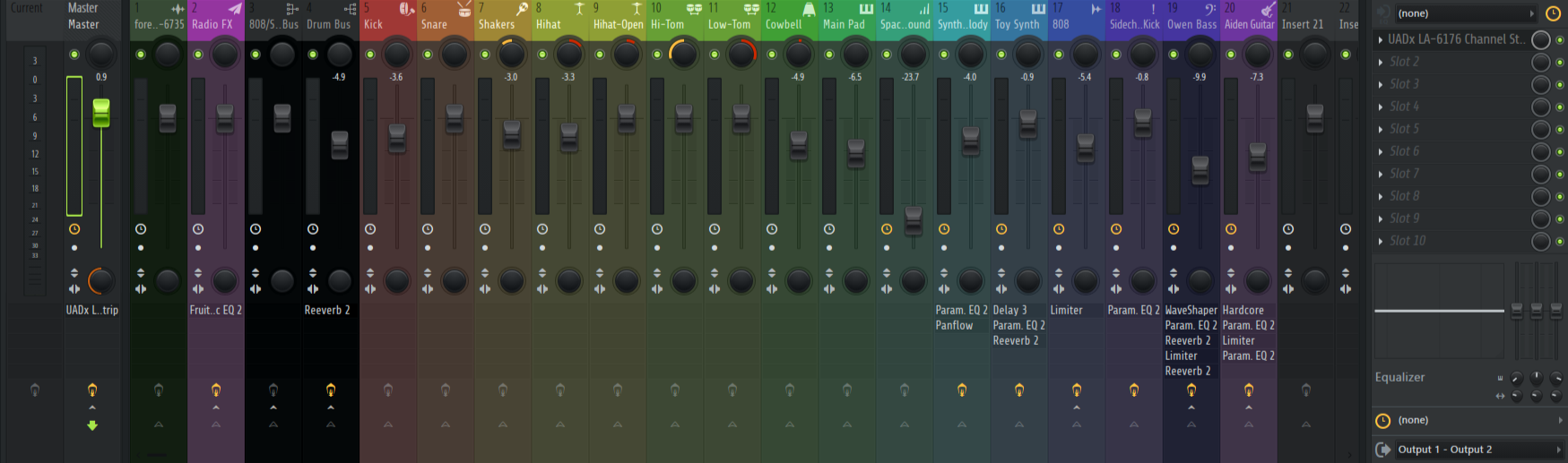
Task: Select the Insert 21 mixer track label
Action: [x=1303, y=24]
